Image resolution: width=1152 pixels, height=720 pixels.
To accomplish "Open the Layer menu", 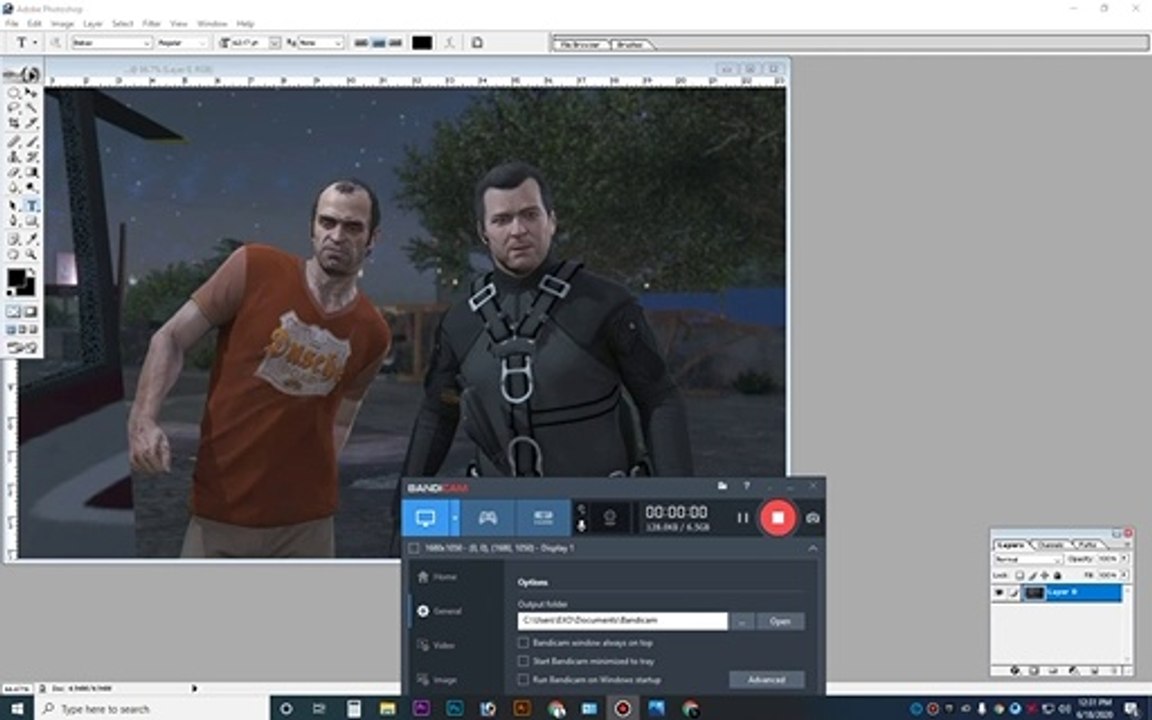I will [93, 24].
